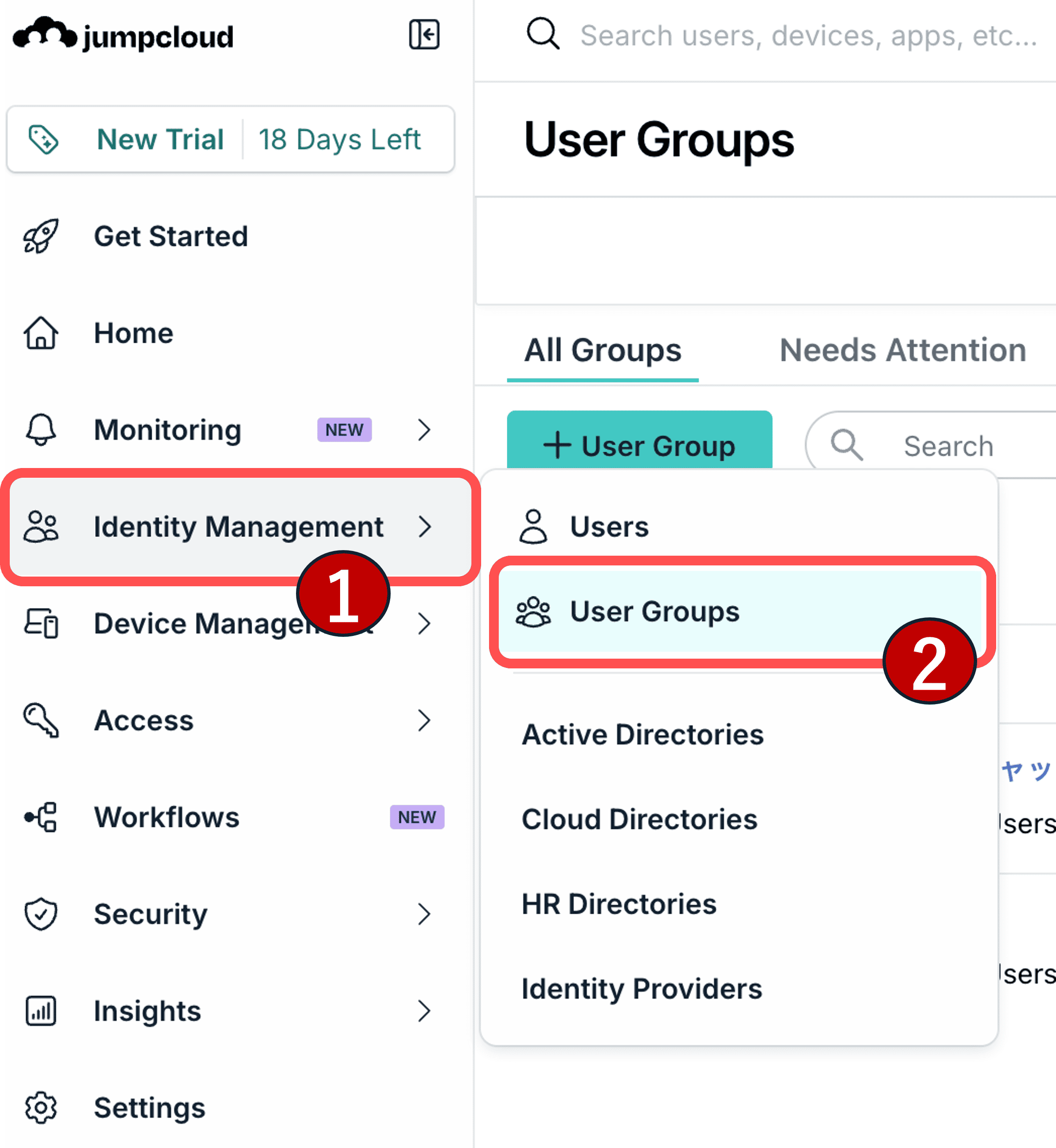Click the trial tag icon

click(x=44, y=139)
